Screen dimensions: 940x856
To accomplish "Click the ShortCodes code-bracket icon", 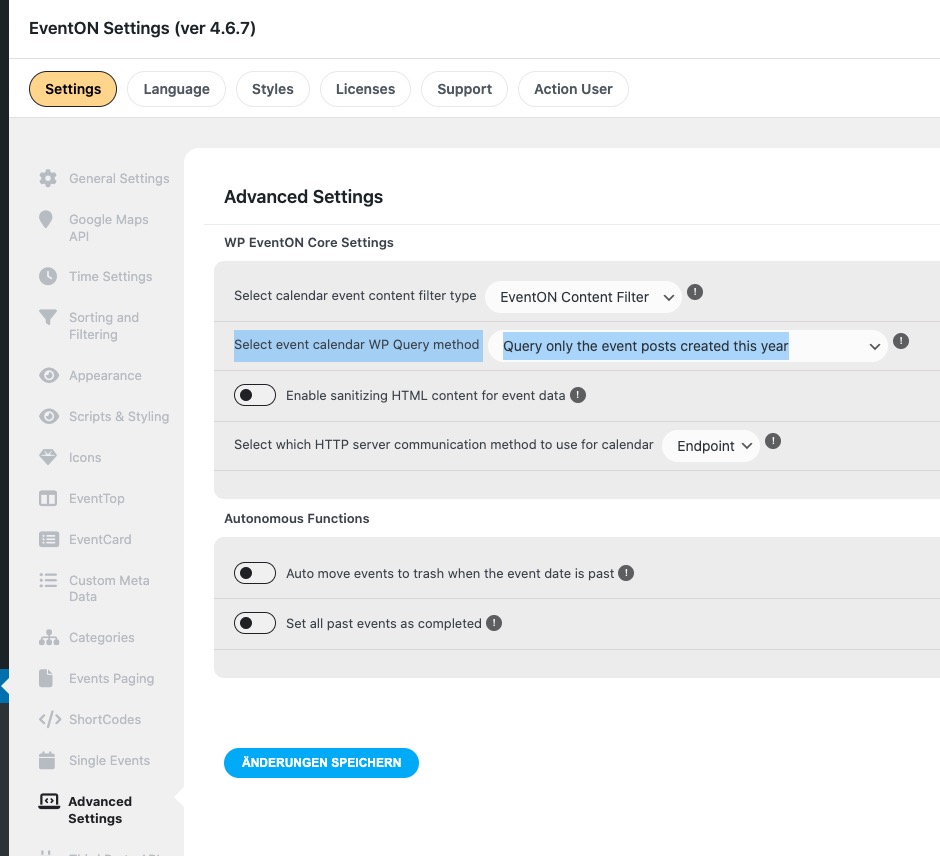I will click(50, 719).
